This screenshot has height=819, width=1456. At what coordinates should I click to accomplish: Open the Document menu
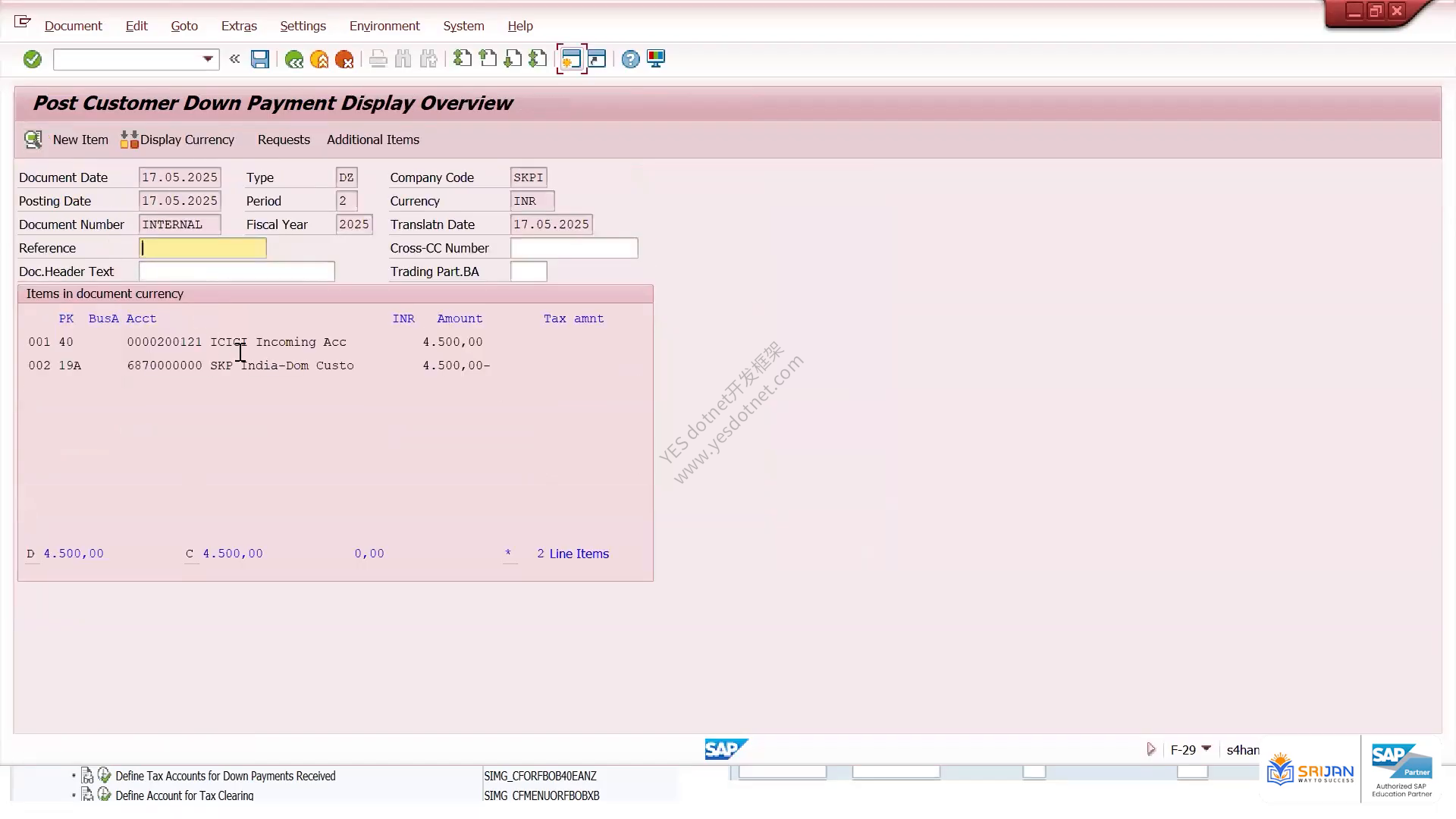pyautogui.click(x=73, y=26)
